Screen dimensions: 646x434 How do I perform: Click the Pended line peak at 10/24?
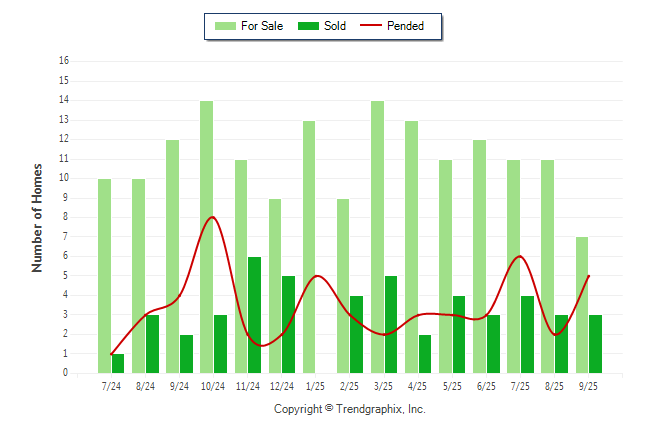pyautogui.click(x=212, y=217)
